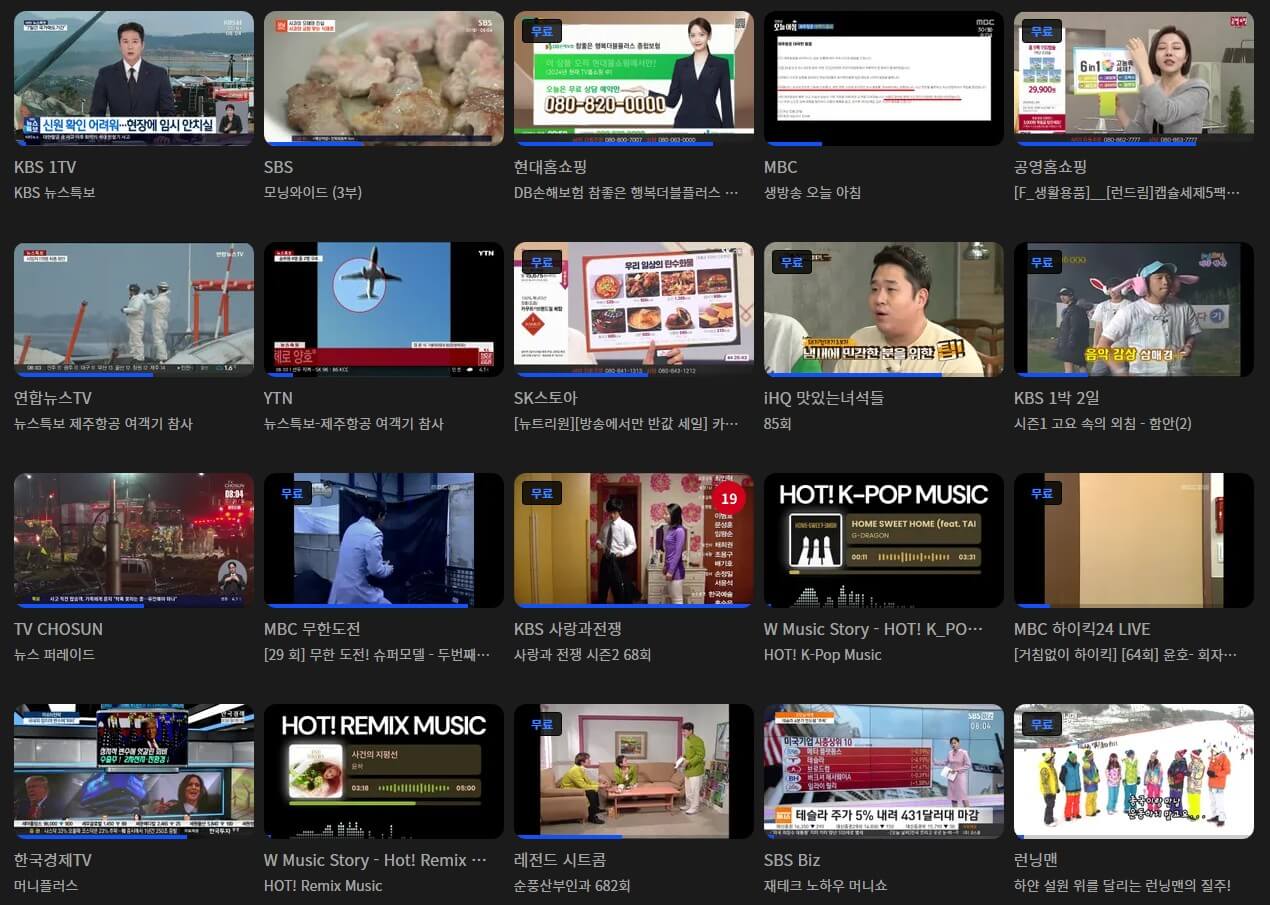Open the 한국경제TV studio thumbnail

tap(134, 771)
